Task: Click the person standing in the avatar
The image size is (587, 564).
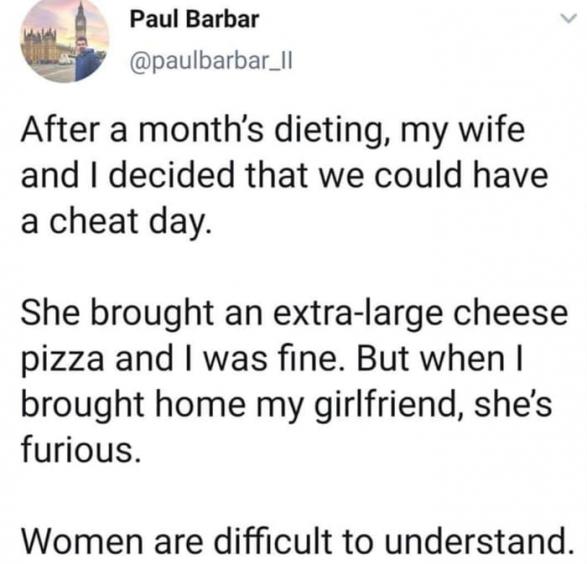Action: click(x=84, y=59)
